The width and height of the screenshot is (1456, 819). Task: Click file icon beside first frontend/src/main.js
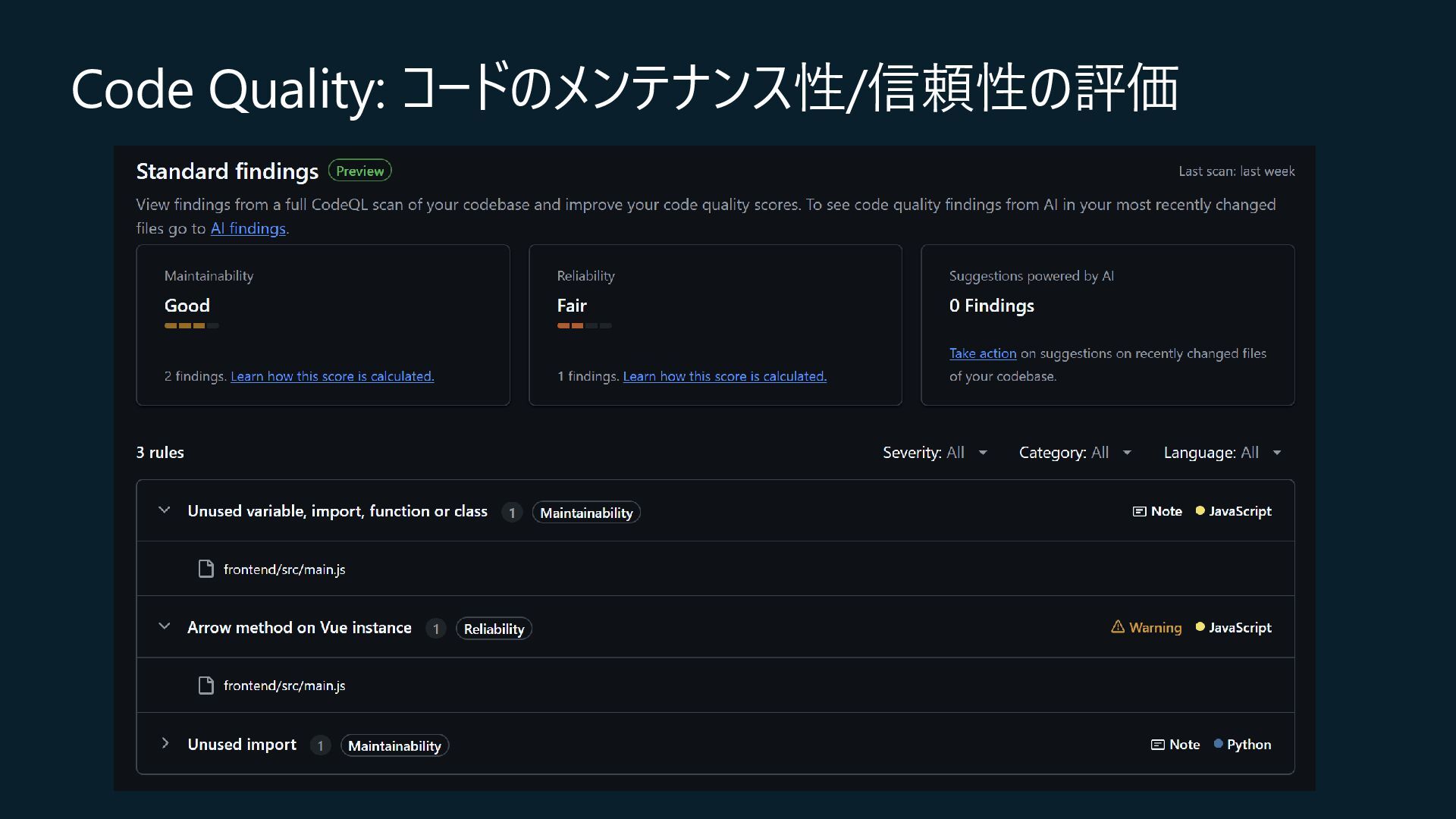pyautogui.click(x=206, y=569)
